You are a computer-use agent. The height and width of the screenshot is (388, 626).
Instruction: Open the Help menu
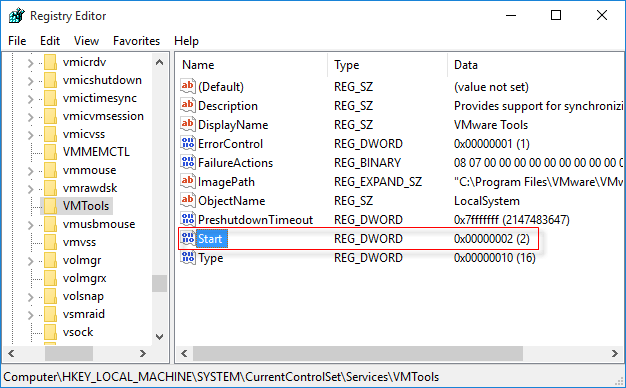click(186, 41)
